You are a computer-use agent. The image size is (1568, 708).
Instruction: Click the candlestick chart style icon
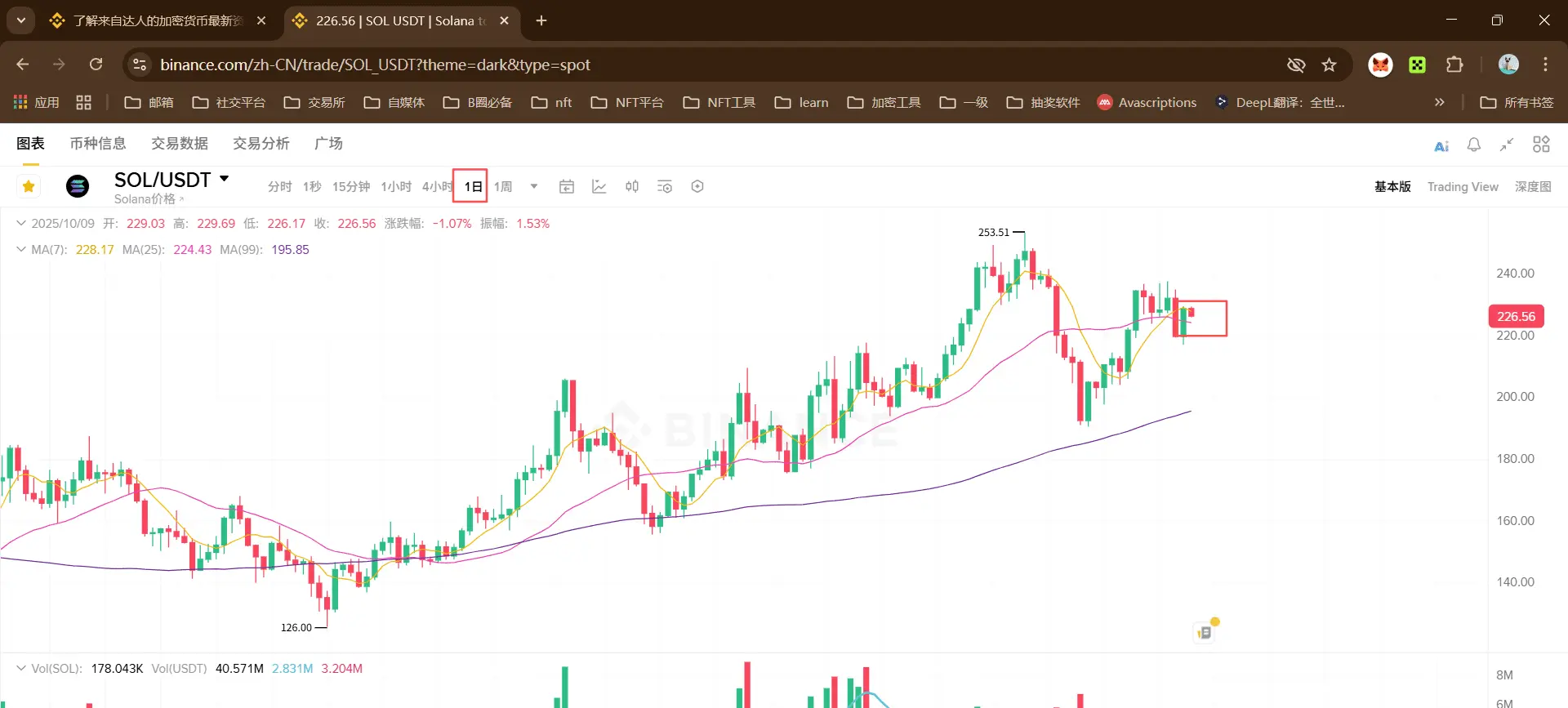632,187
